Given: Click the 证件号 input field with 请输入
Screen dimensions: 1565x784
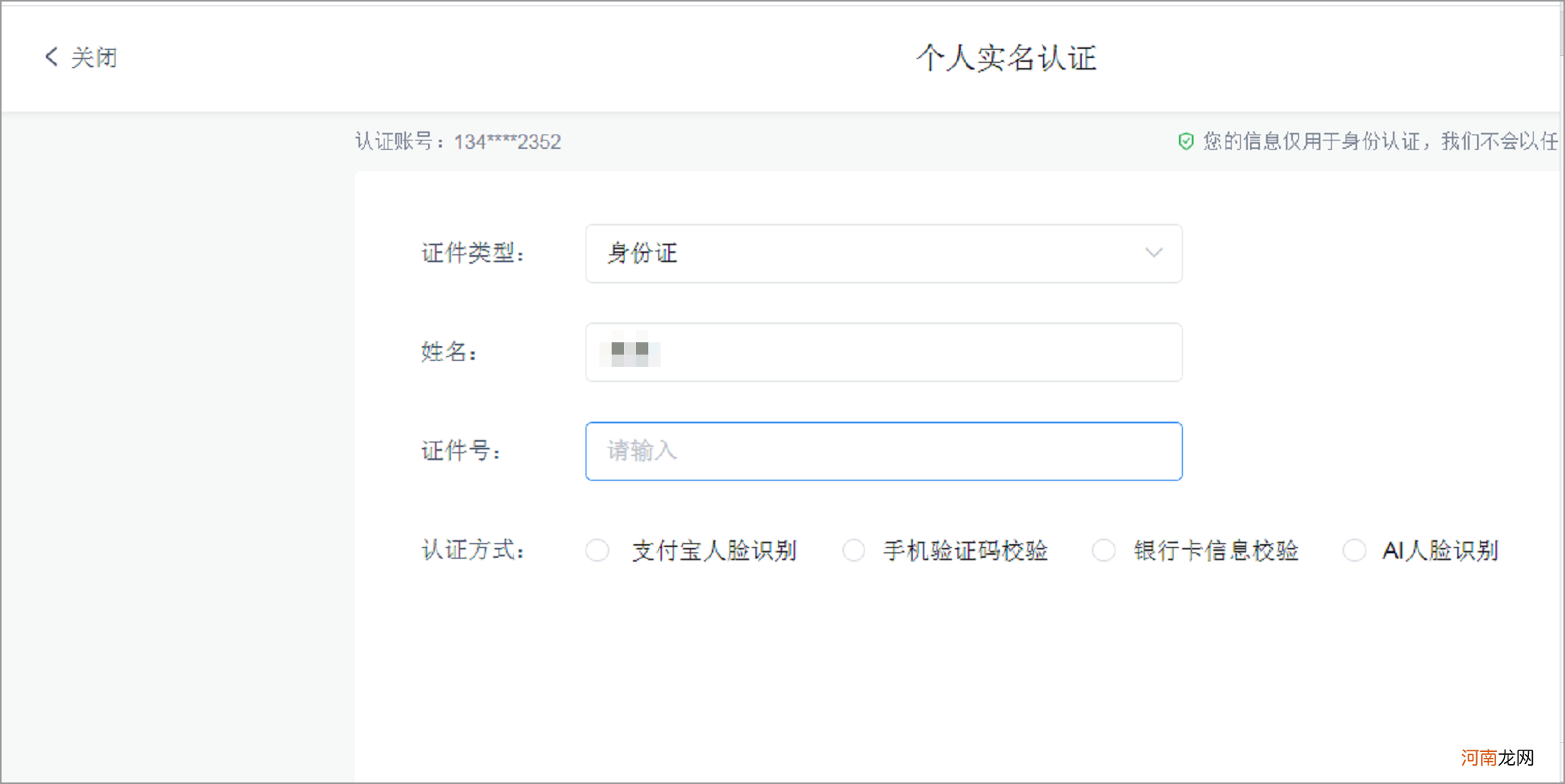Looking at the screenshot, I should point(884,451).
